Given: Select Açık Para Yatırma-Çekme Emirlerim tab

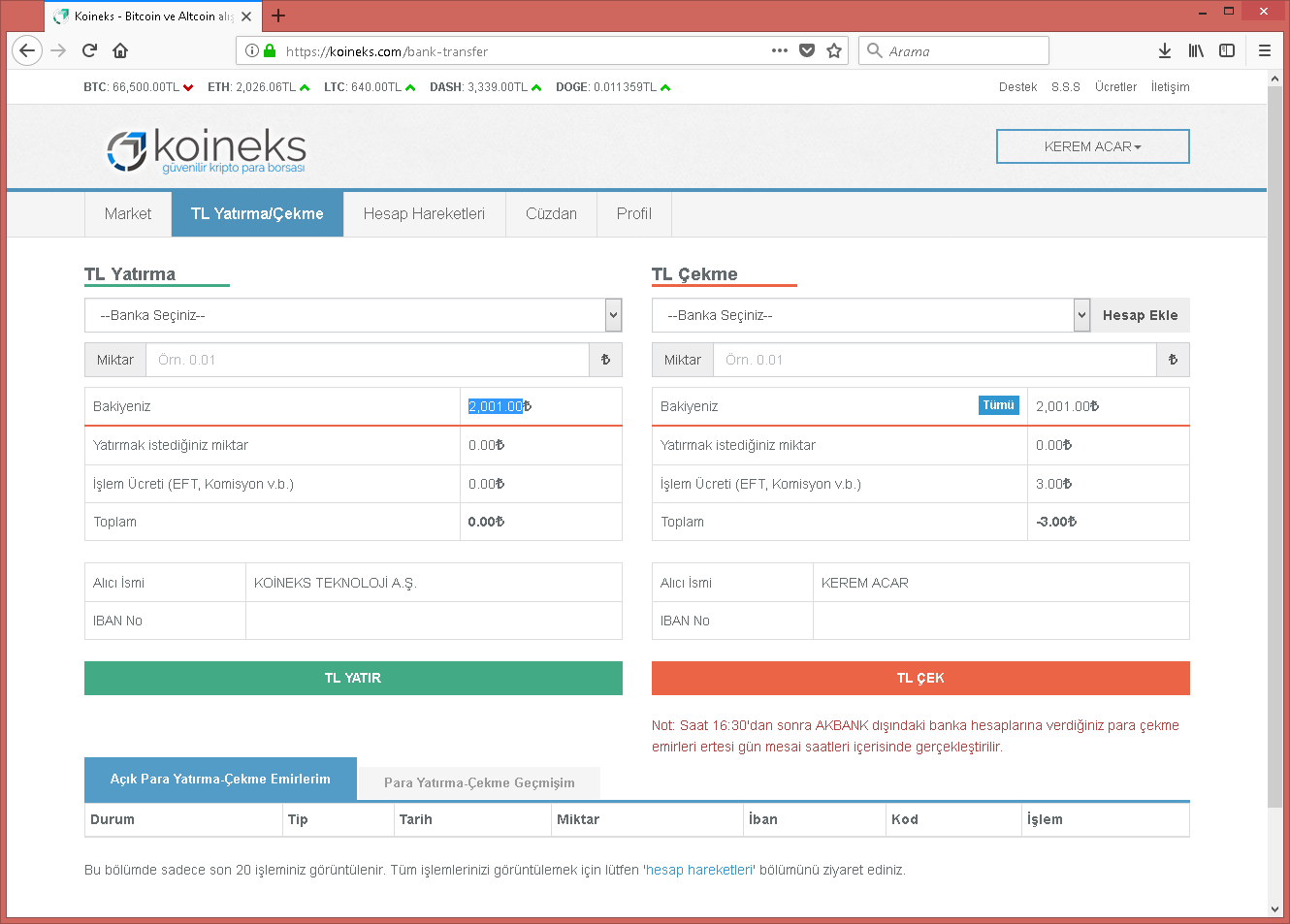Looking at the screenshot, I should point(220,779).
